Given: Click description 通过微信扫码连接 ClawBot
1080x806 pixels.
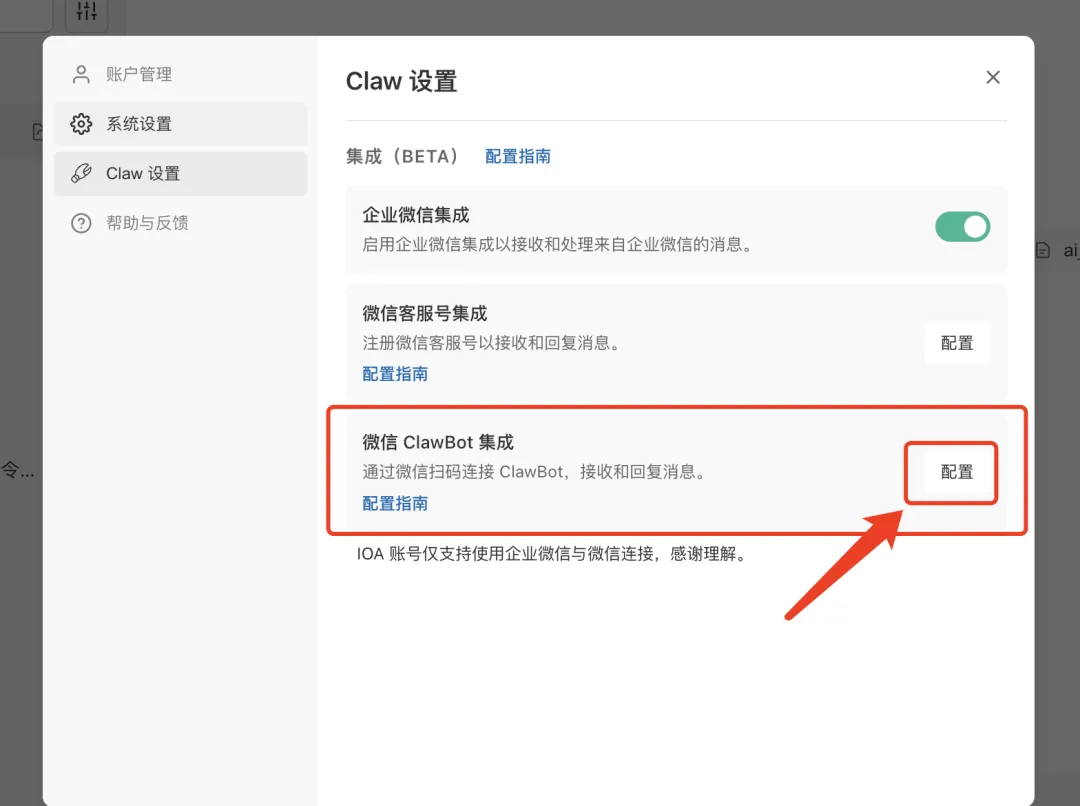Looking at the screenshot, I should [534, 472].
